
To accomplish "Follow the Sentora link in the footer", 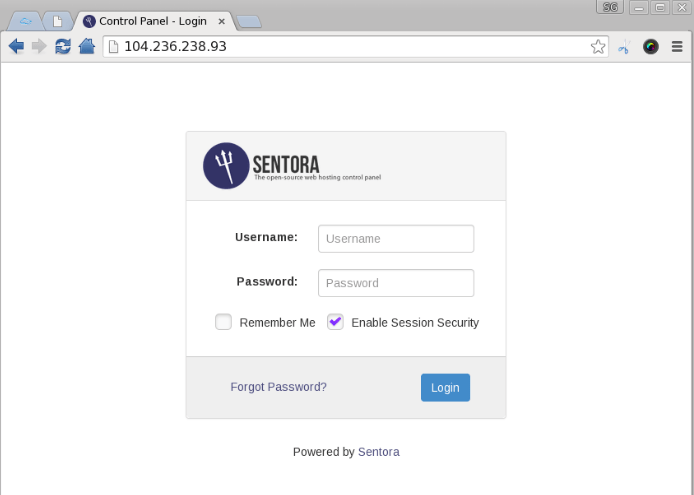I will pos(379,452).
